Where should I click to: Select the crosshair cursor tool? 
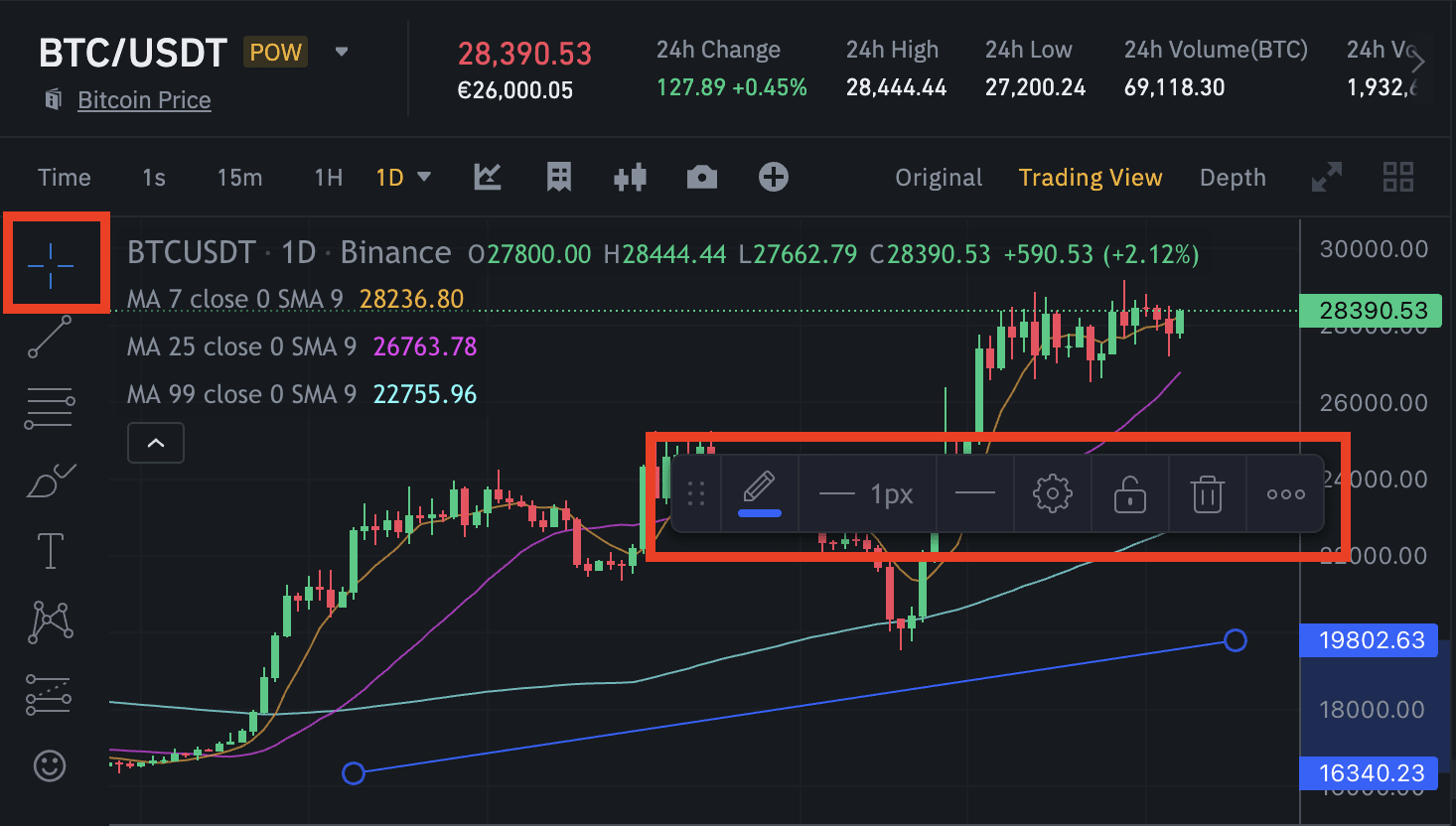51,265
